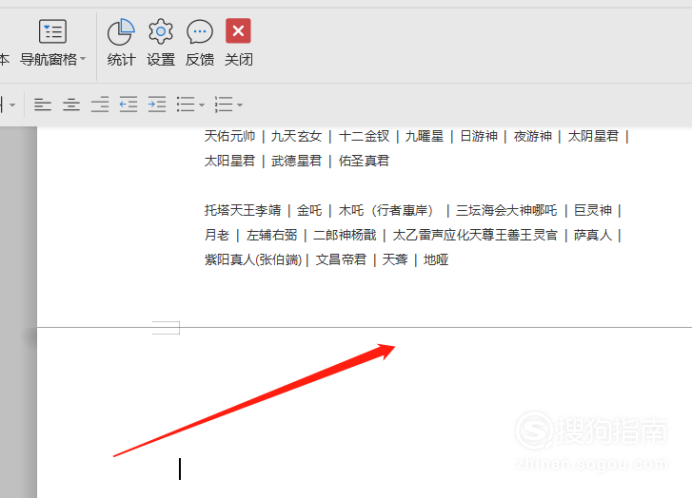
Task: Click the text 萨真人
Action: point(593,235)
